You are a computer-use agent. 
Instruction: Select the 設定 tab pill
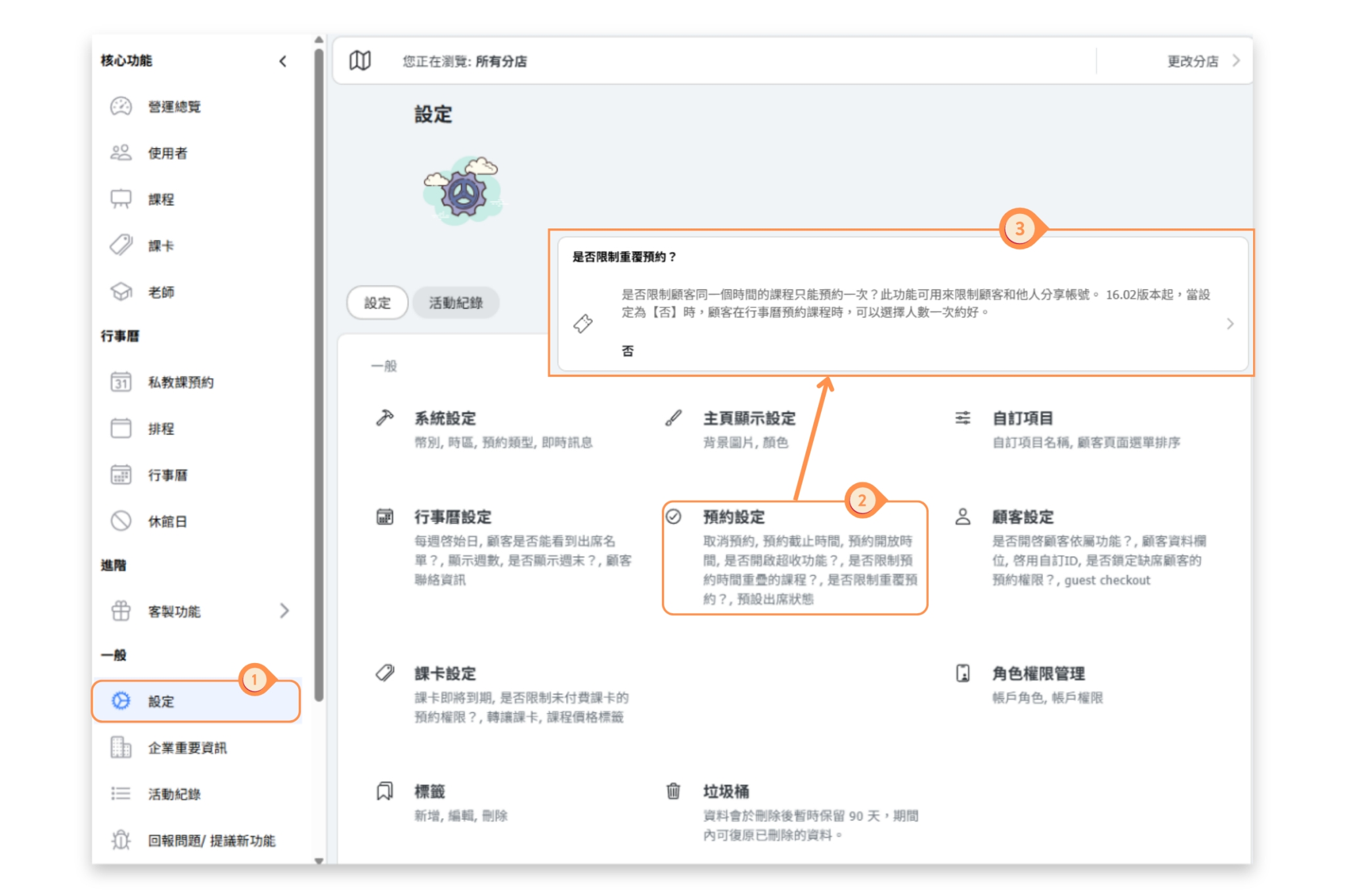378,303
